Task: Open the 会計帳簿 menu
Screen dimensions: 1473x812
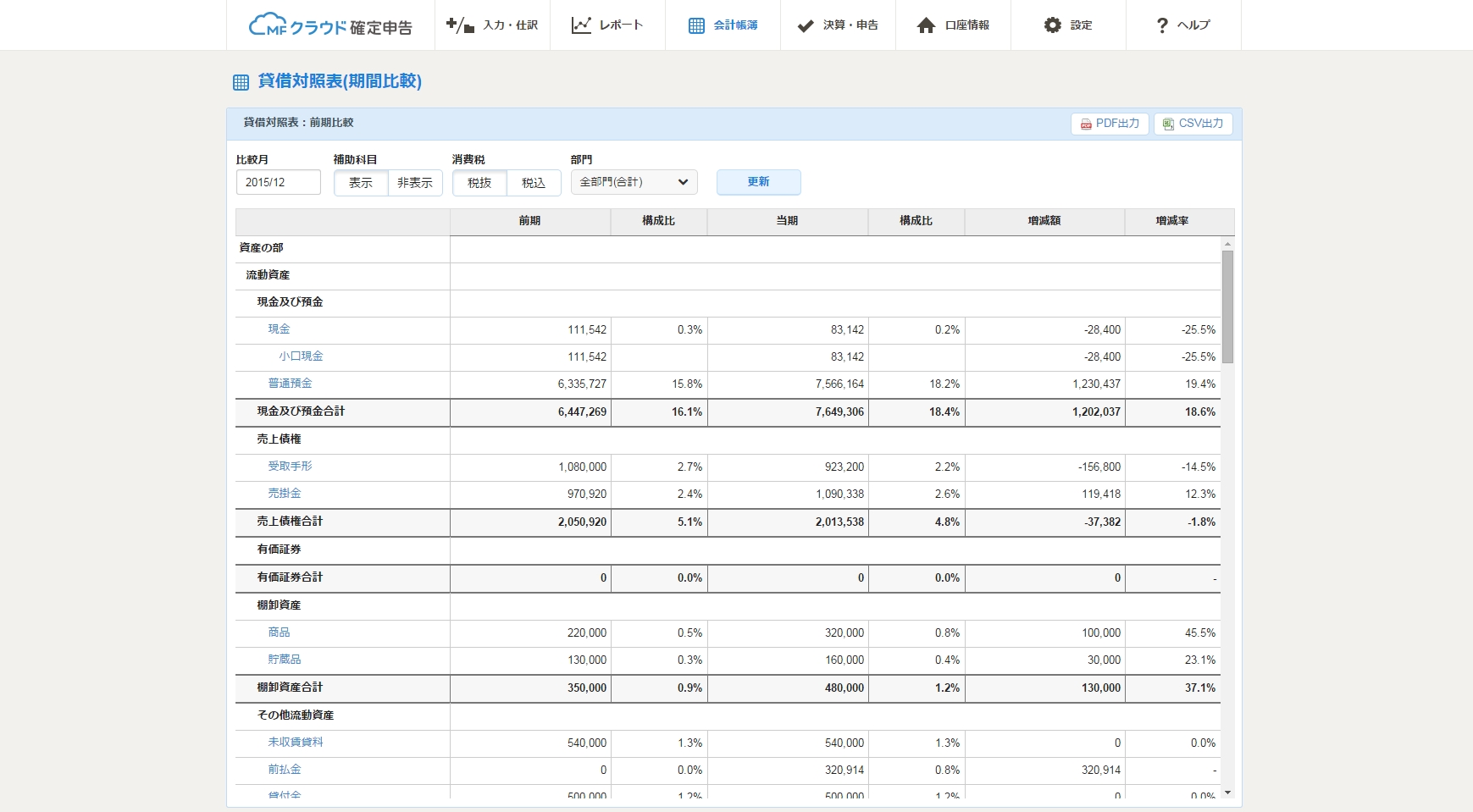Action: 723,25
